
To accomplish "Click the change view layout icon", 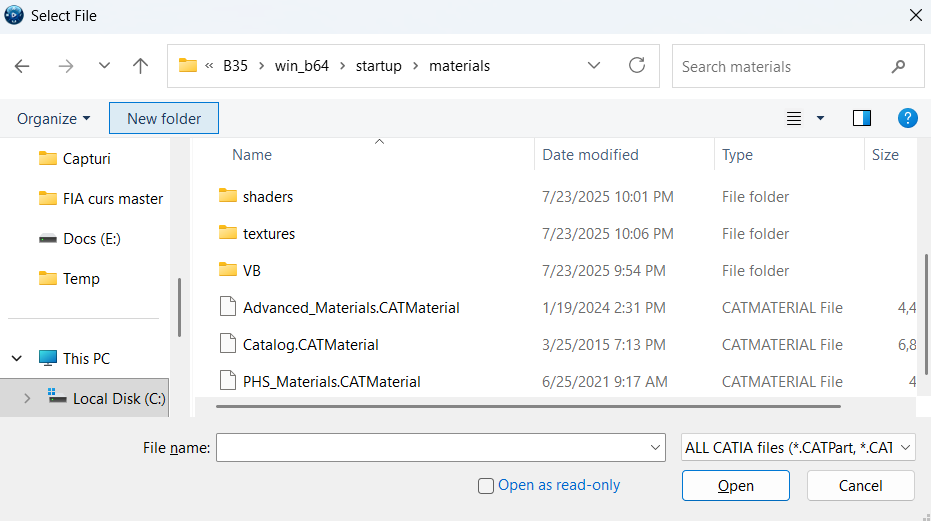I will 794,118.
